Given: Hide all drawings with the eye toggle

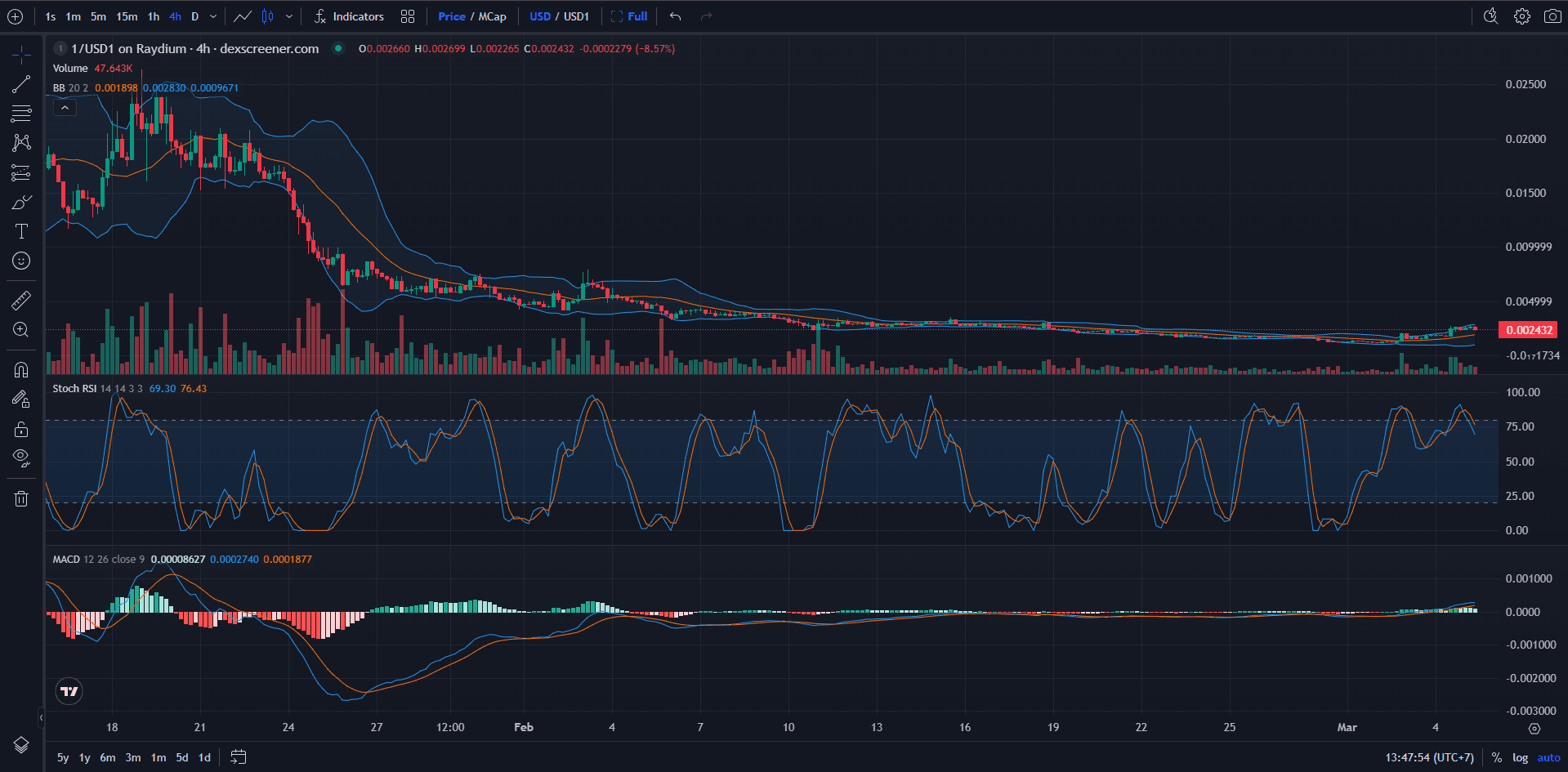Looking at the screenshot, I should 20,457.
